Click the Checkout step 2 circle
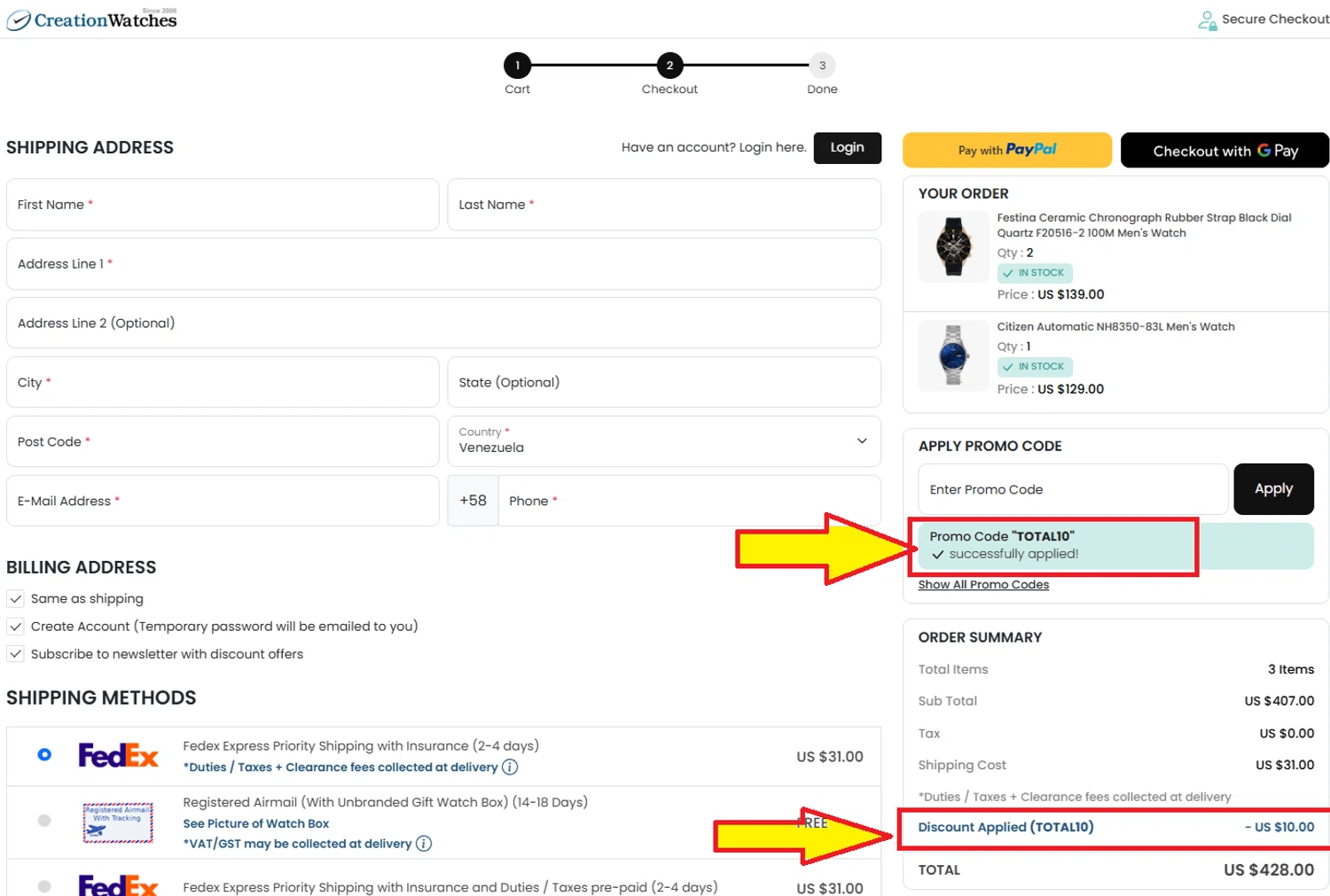This screenshot has width=1330, height=896. [669, 66]
